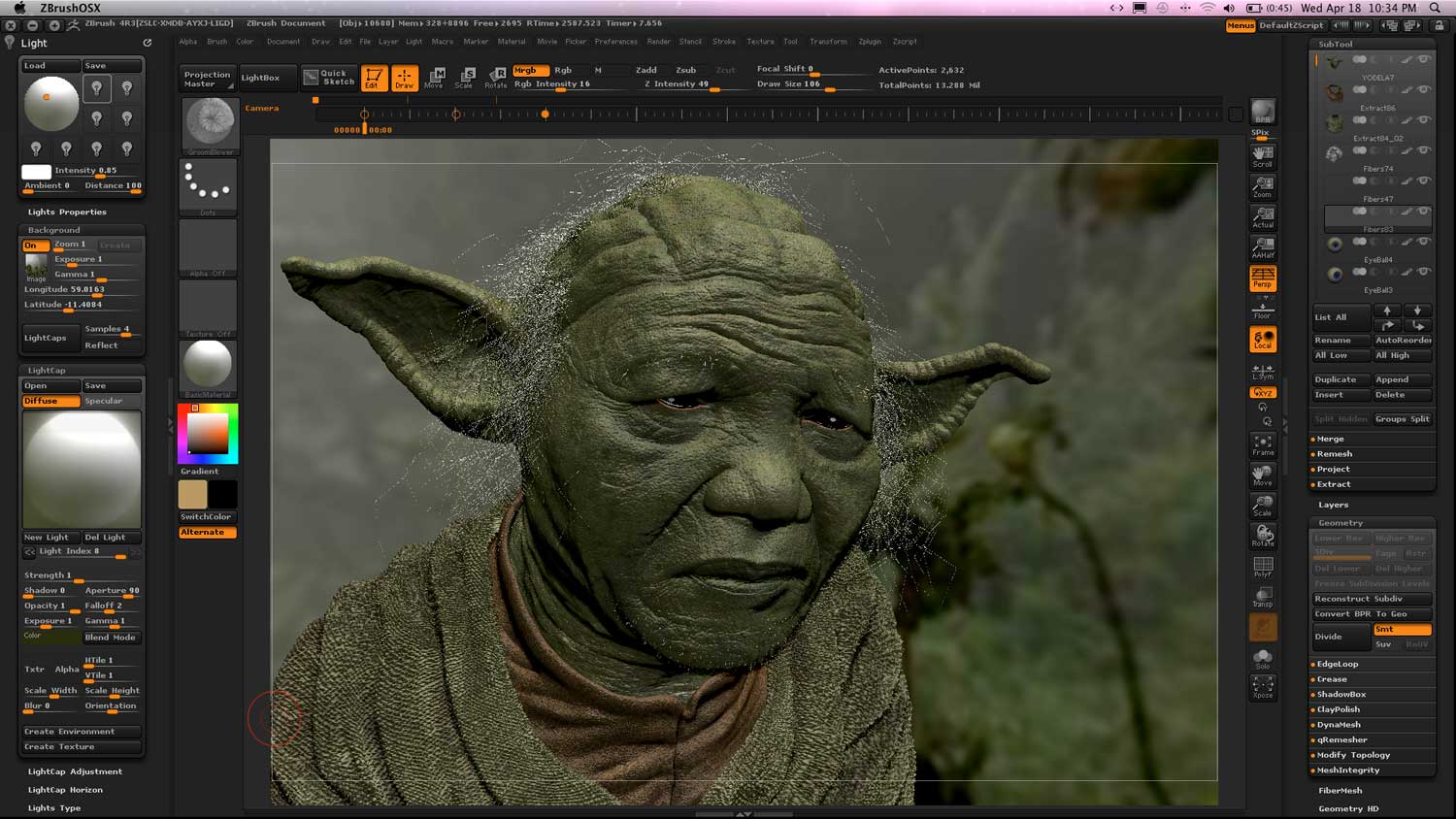This screenshot has width=1456, height=819.
Task: Toggle Perspective view button
Action: tap(1263, 278)
